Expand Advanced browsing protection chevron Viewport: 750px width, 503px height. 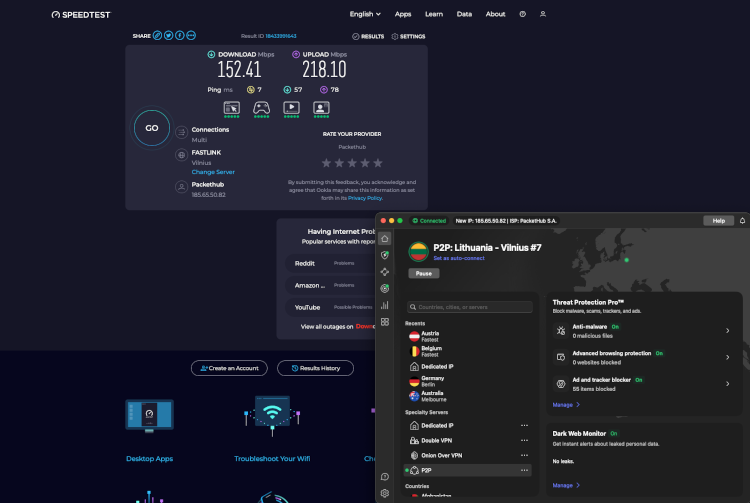click(728, 357)
